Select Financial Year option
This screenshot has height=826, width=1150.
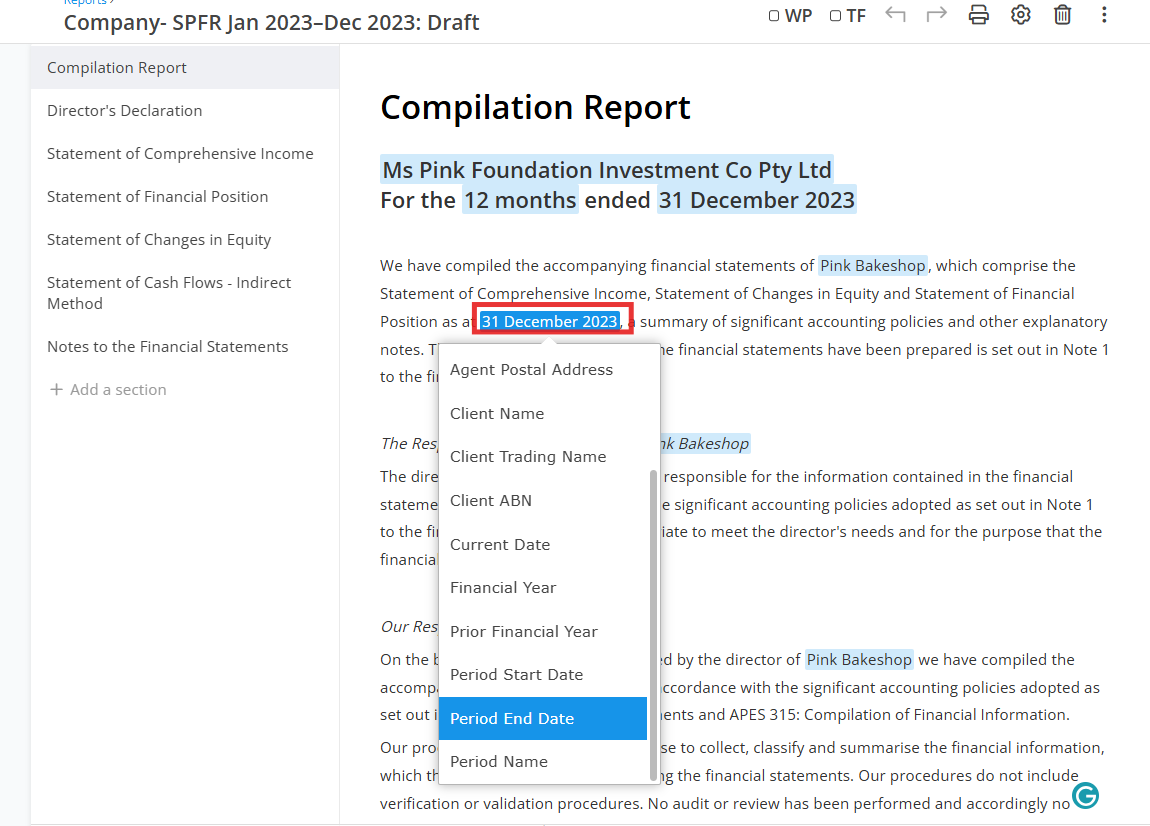pos(543,588)
